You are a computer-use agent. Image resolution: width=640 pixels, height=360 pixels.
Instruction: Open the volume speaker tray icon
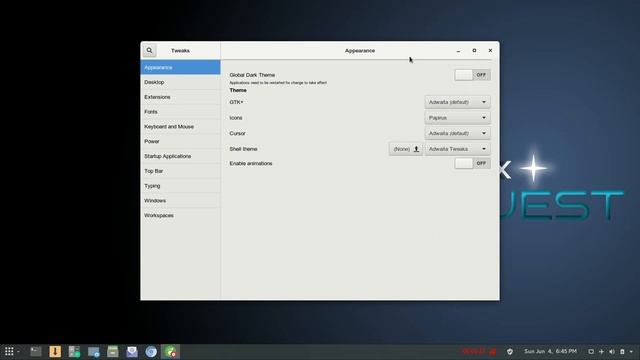612,351
